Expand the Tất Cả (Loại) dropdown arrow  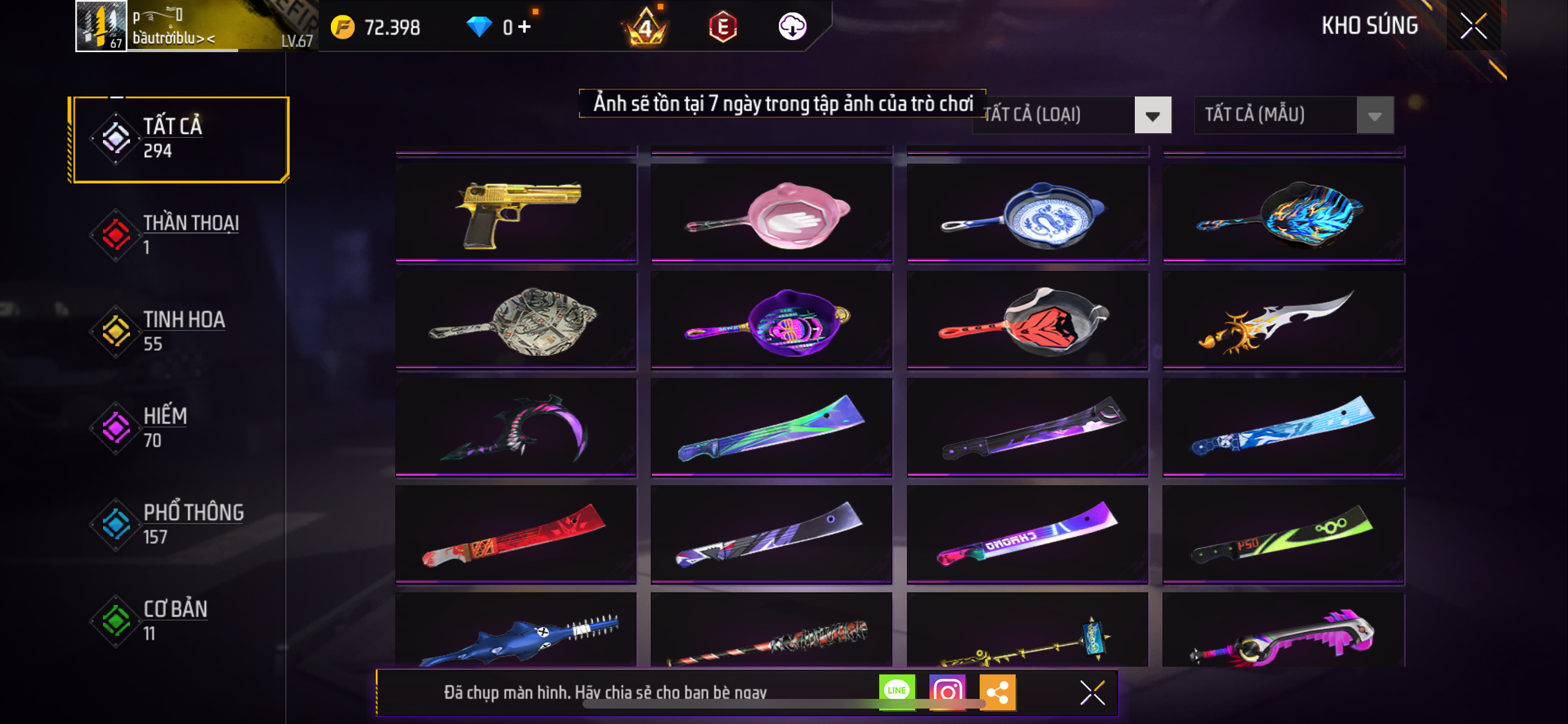1153,115
